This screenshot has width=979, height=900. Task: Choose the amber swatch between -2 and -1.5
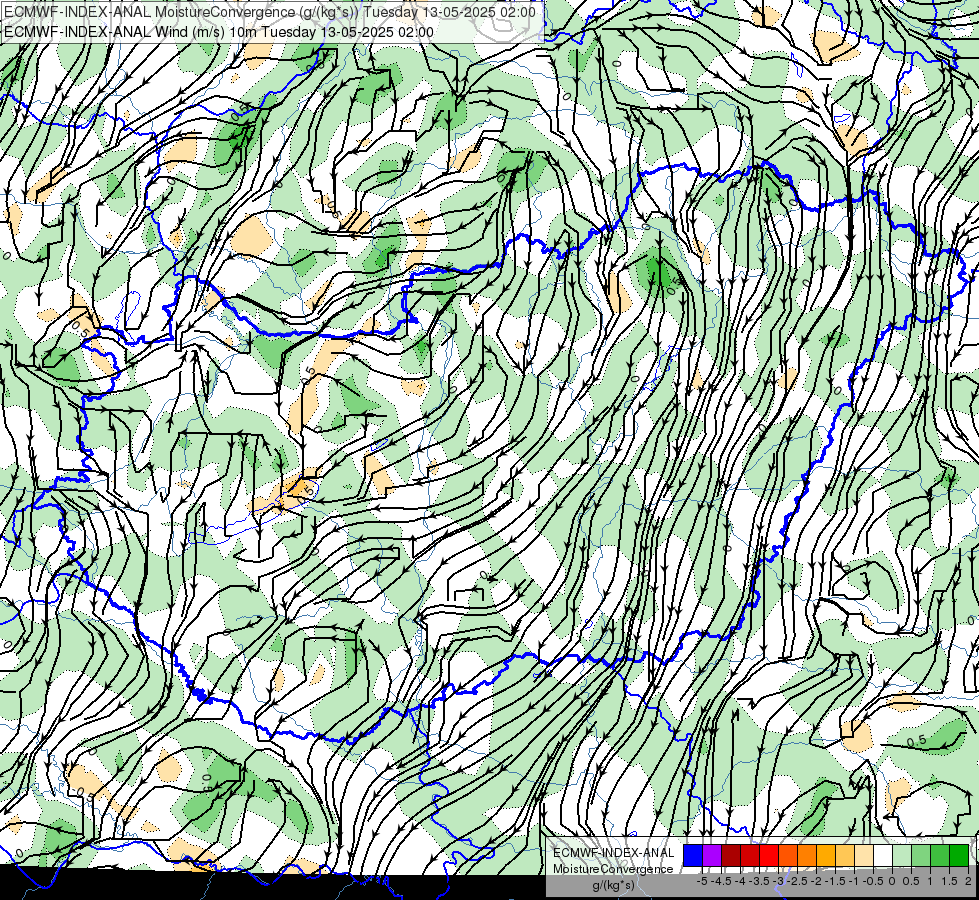pos(826,855)
